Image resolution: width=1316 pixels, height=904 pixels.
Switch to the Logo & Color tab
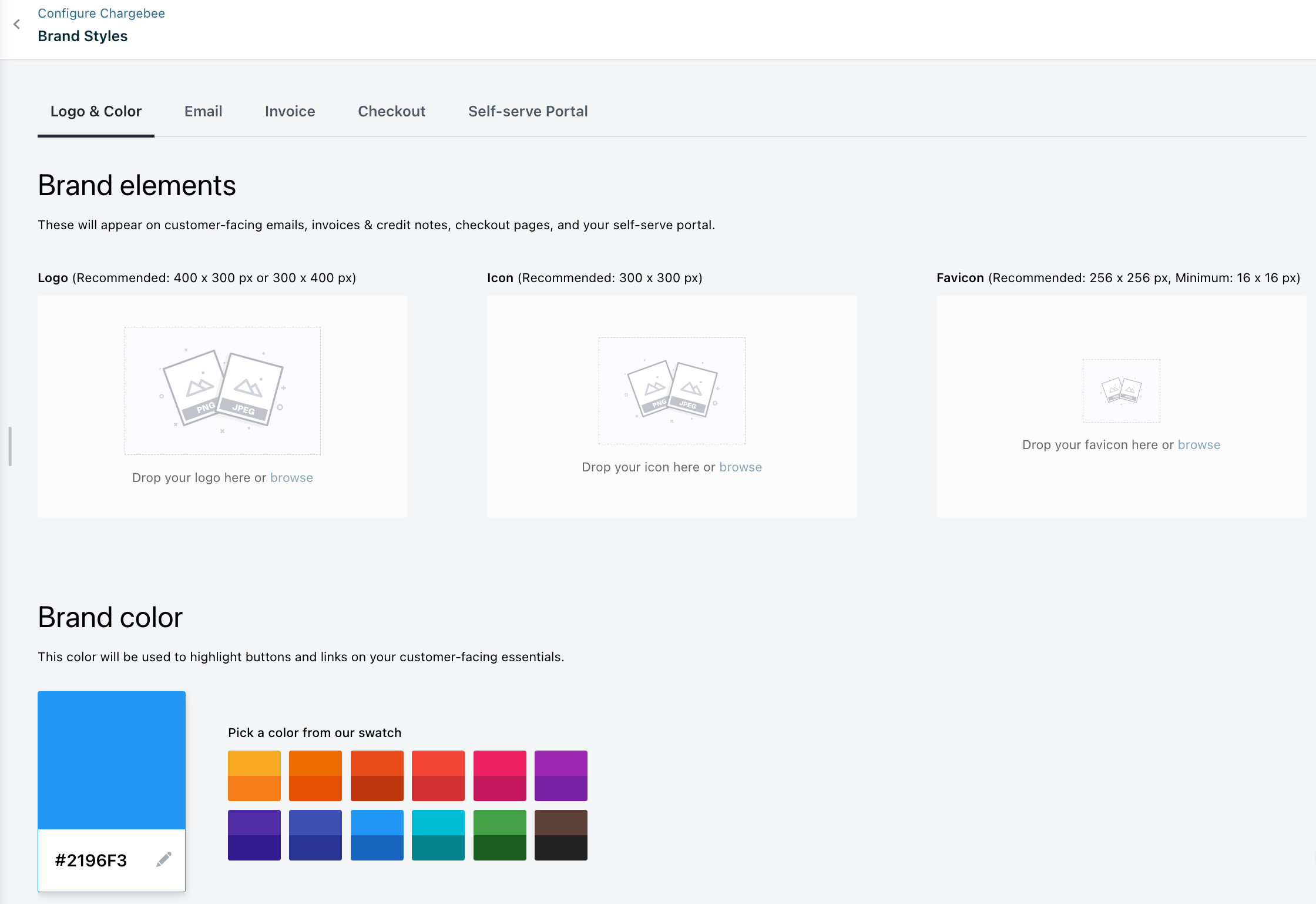tap(96, 112)
